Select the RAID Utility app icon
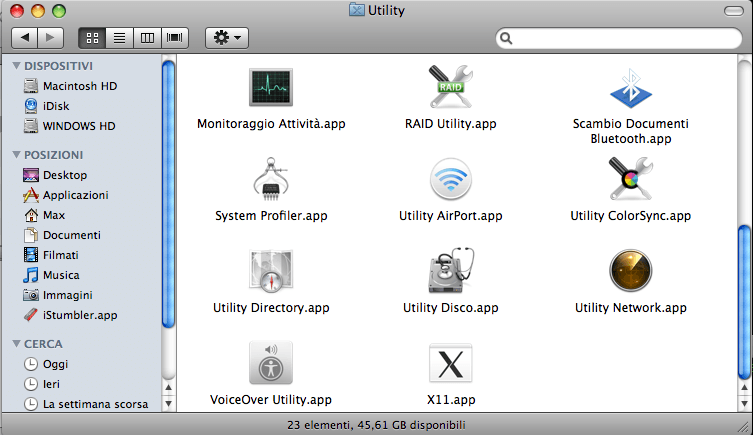 tap(450, 86)
